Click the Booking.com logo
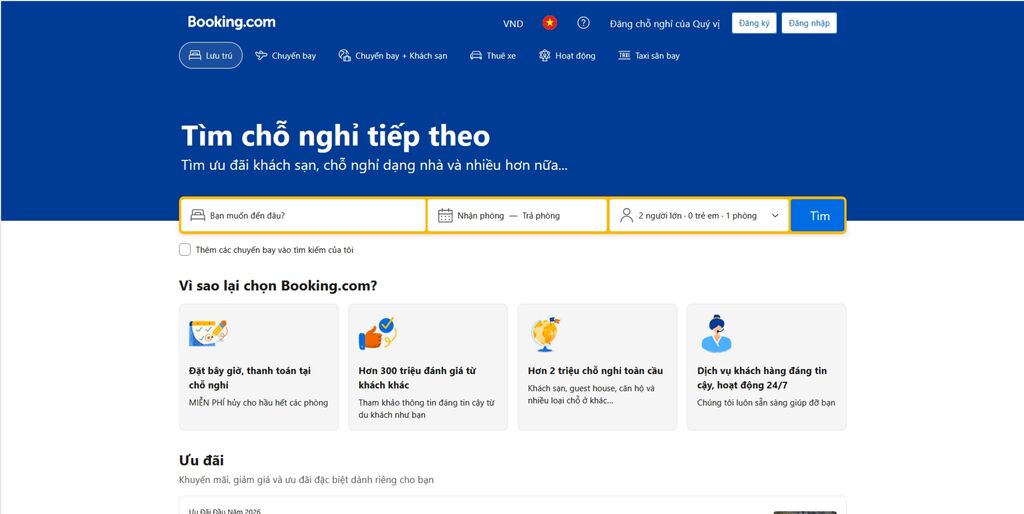Viewport: 1024px width, 514px height. [x=231, y=22]
